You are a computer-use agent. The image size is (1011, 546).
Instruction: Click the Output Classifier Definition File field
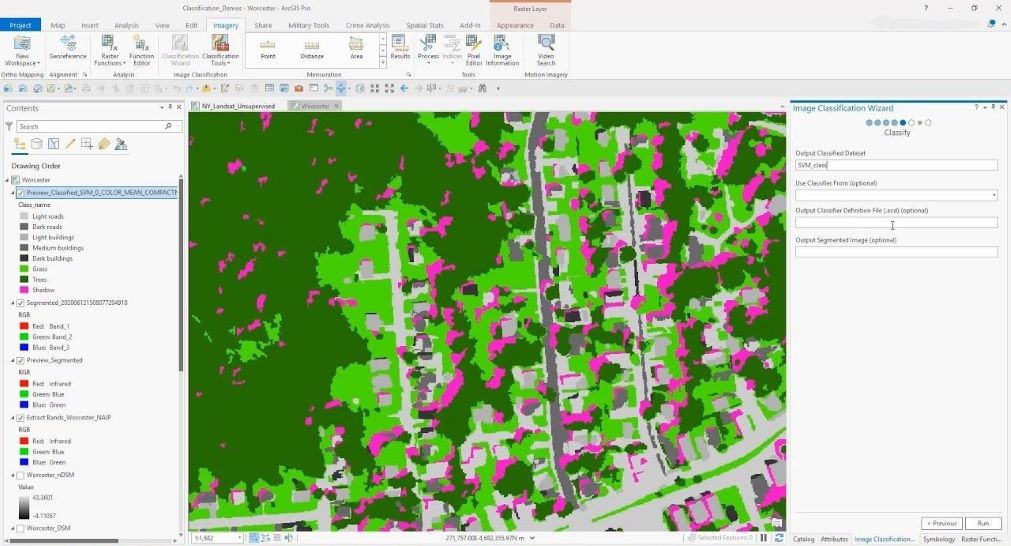(896, 222)
